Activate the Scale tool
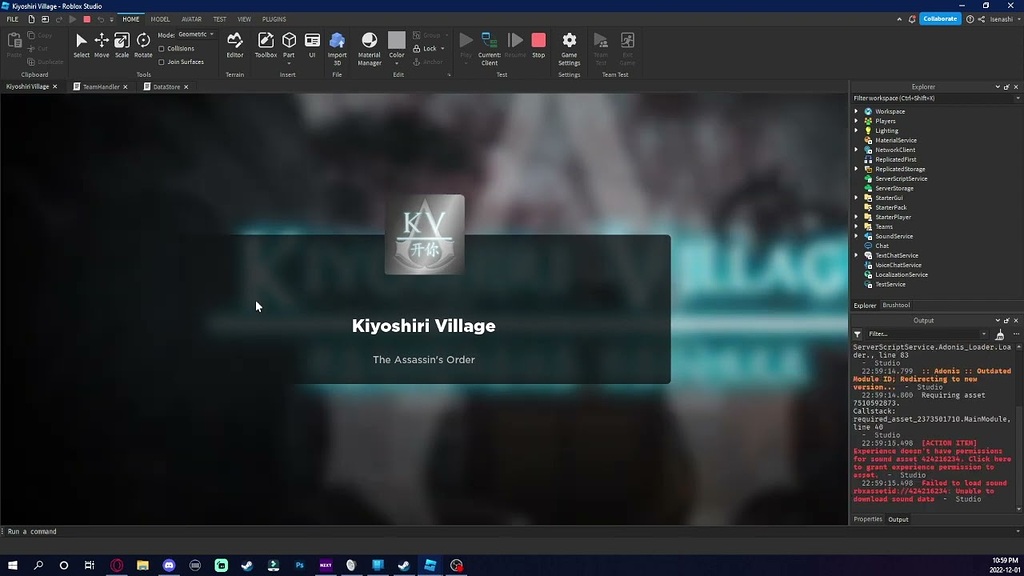 coord(121,46)
